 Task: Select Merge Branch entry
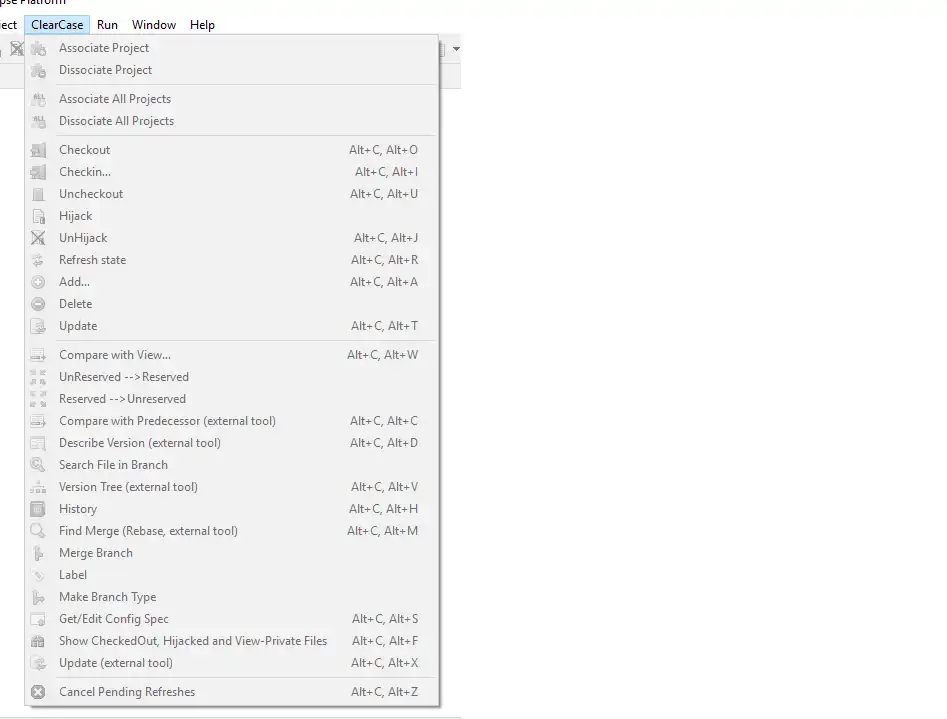coord(231,553)
